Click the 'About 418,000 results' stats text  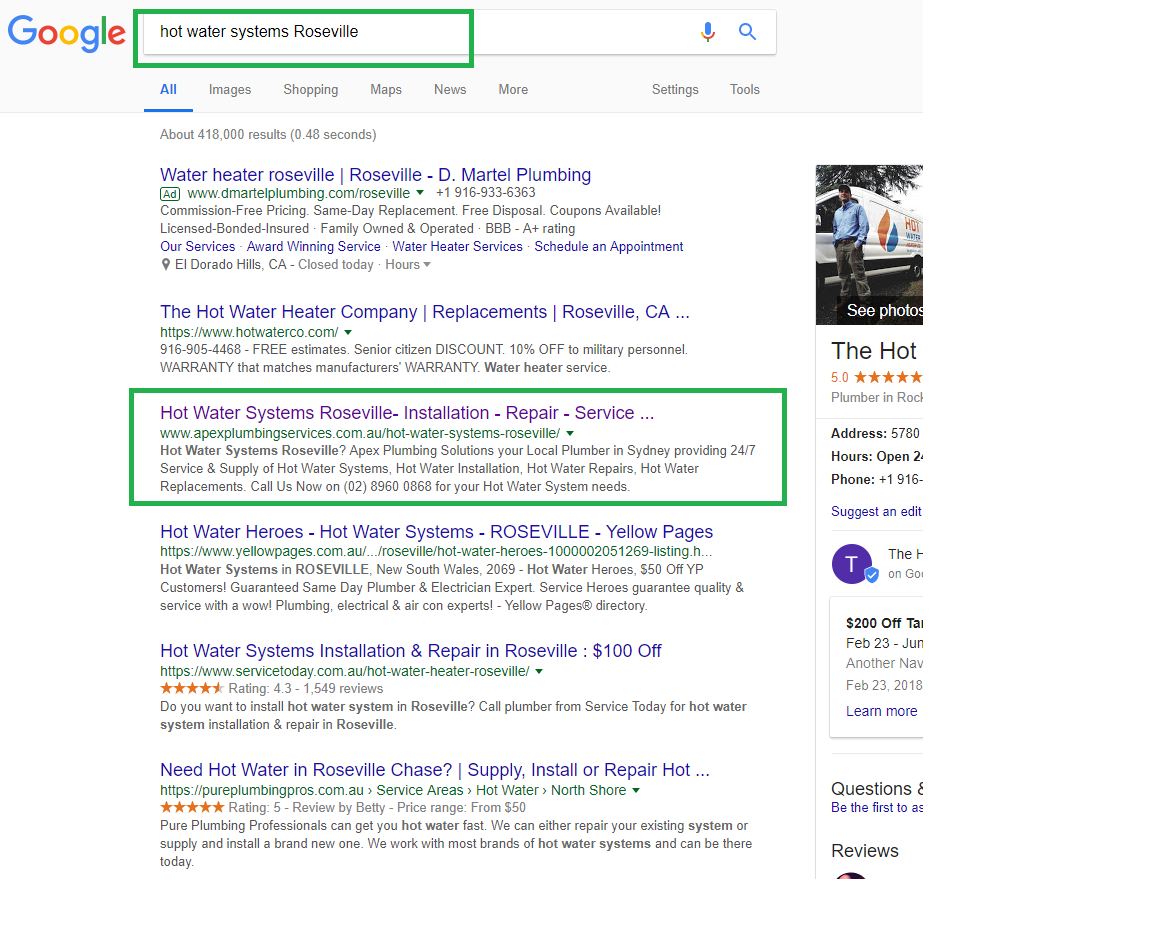click(x=268, y=134)
